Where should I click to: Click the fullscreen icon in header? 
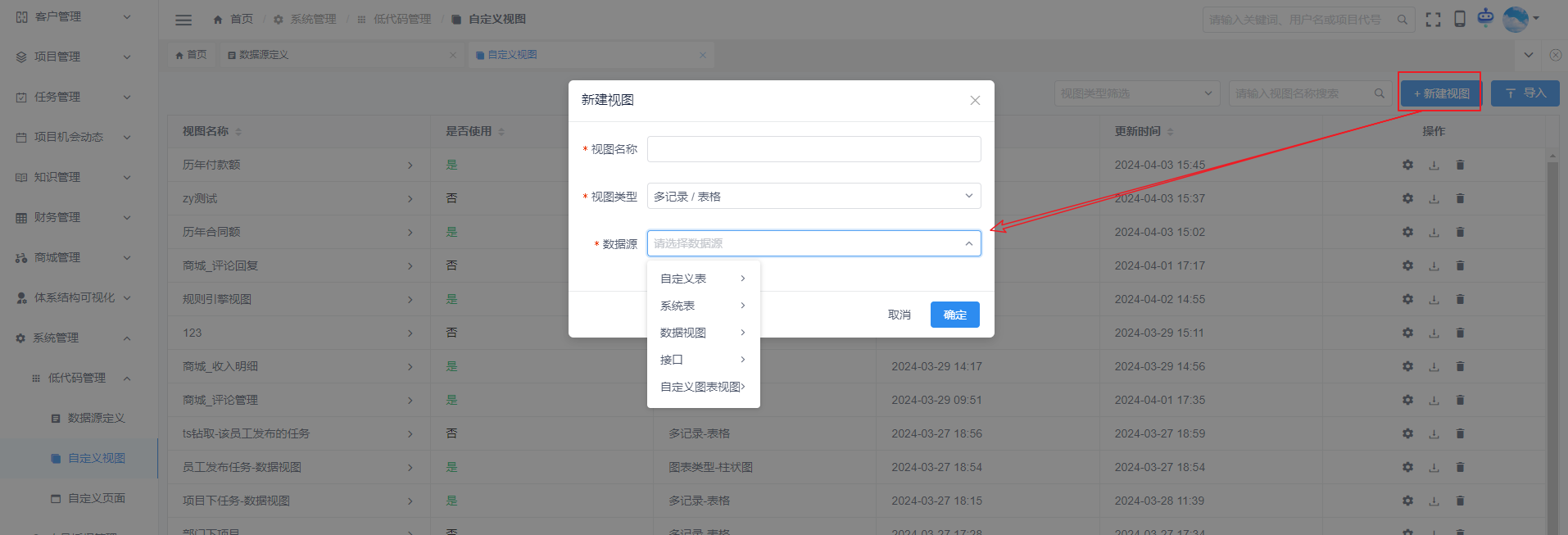pyautogui.click(x=1433, y=20)
